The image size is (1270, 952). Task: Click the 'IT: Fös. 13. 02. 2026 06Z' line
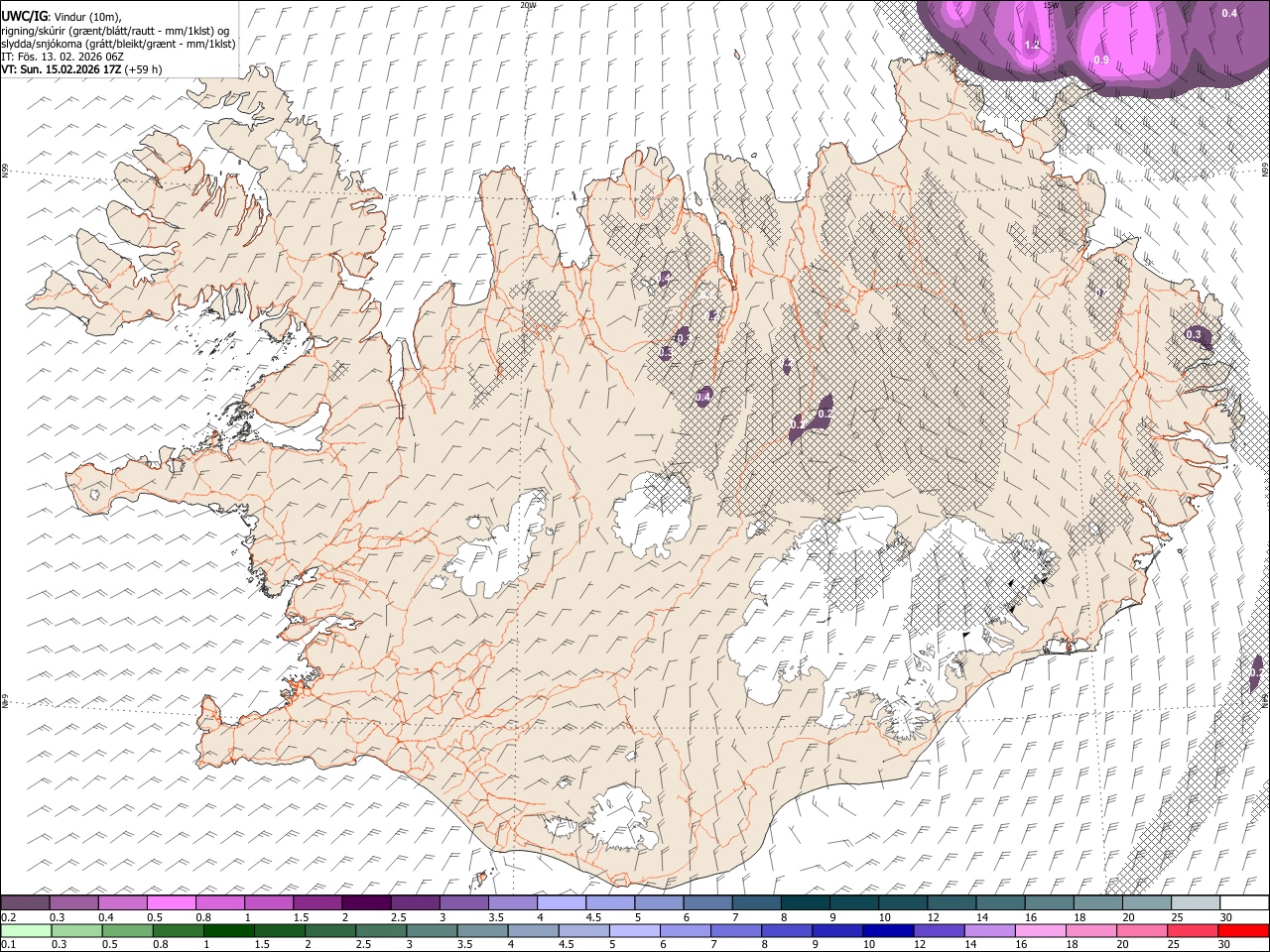63,57
